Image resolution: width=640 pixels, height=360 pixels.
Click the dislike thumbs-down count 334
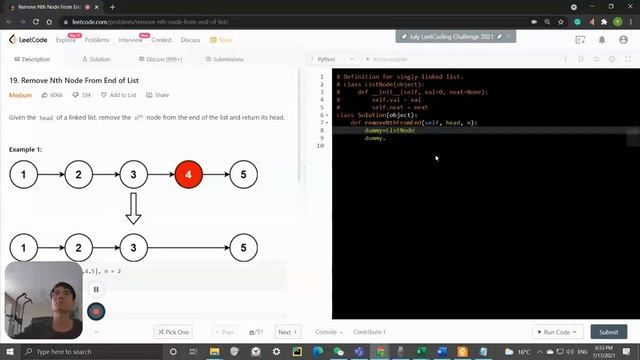coord(82,95)
